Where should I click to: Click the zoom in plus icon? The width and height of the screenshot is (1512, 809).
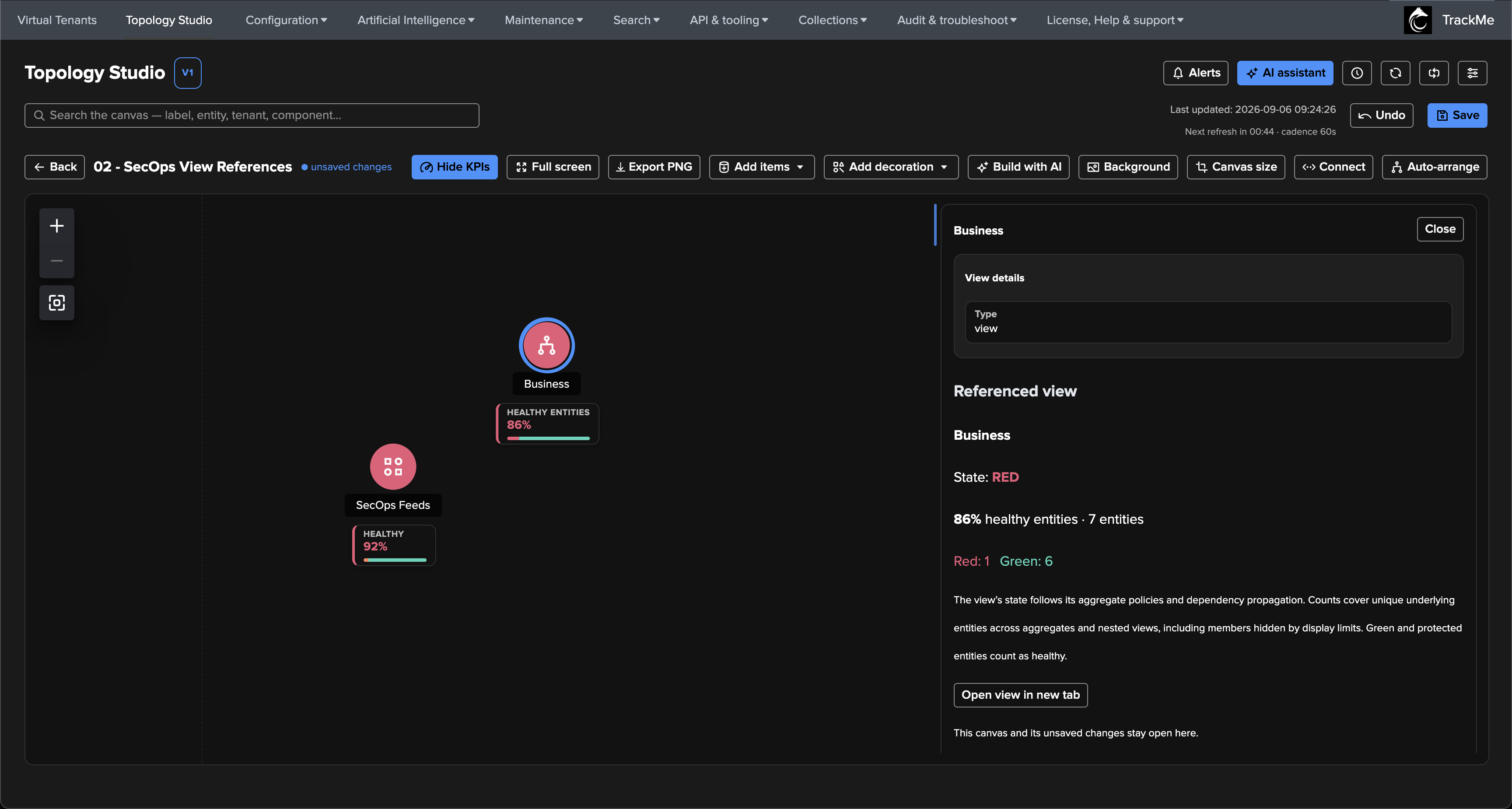pyautogui.click(x=56, y=225)
